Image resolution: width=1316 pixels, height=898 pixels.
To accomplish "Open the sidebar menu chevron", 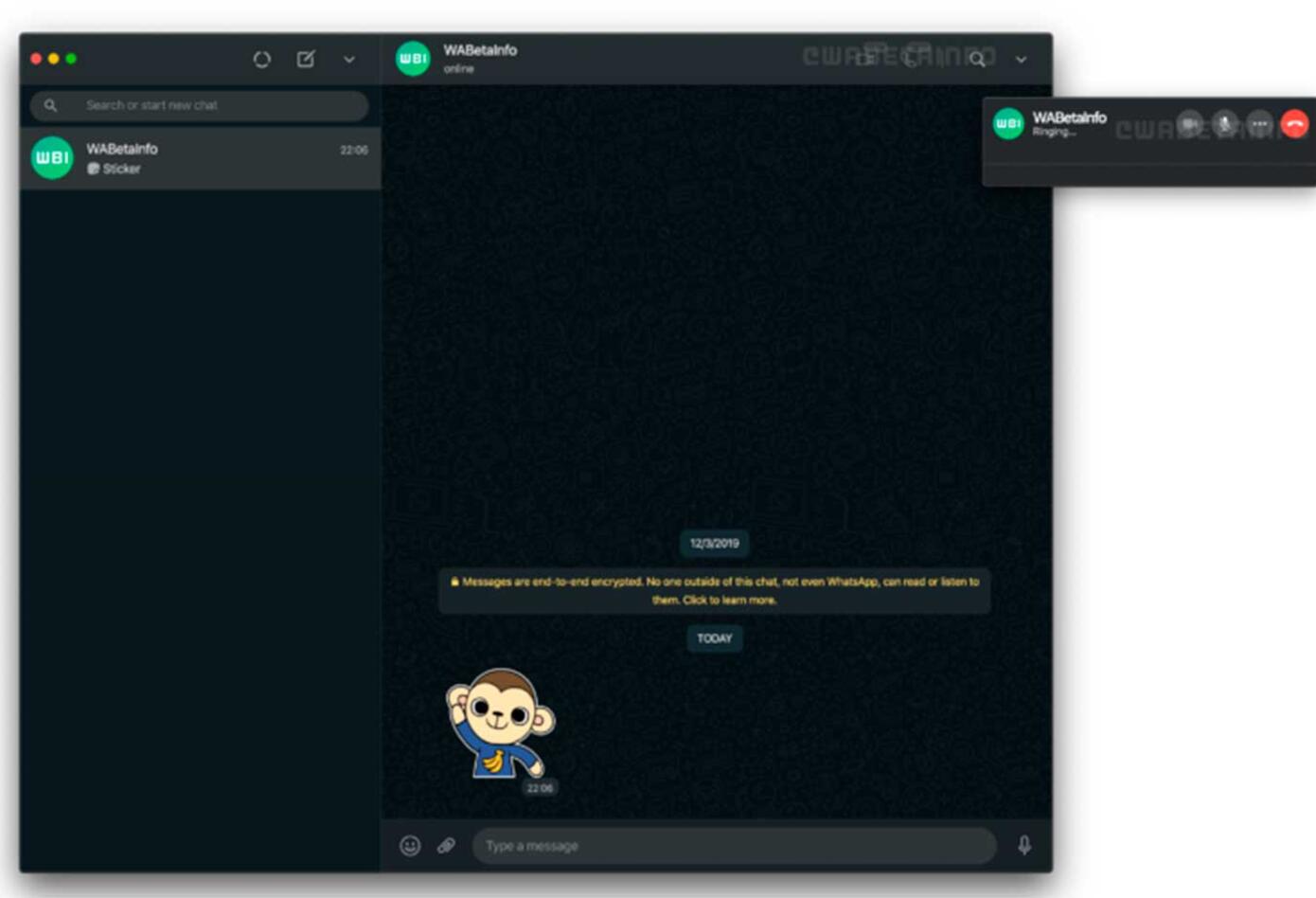I will pos(349,60).
